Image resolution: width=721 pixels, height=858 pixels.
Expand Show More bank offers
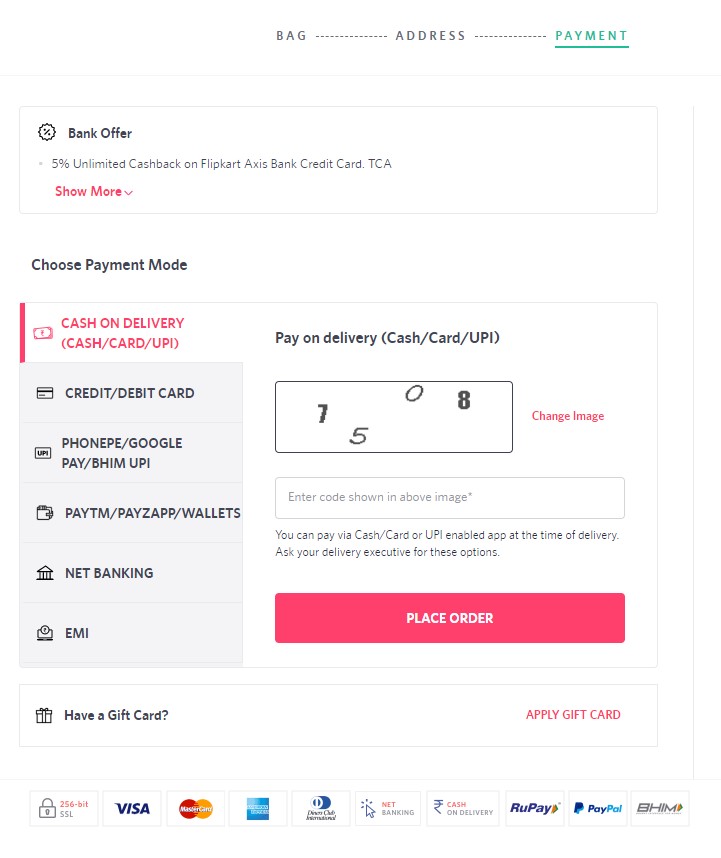(94, 192)
